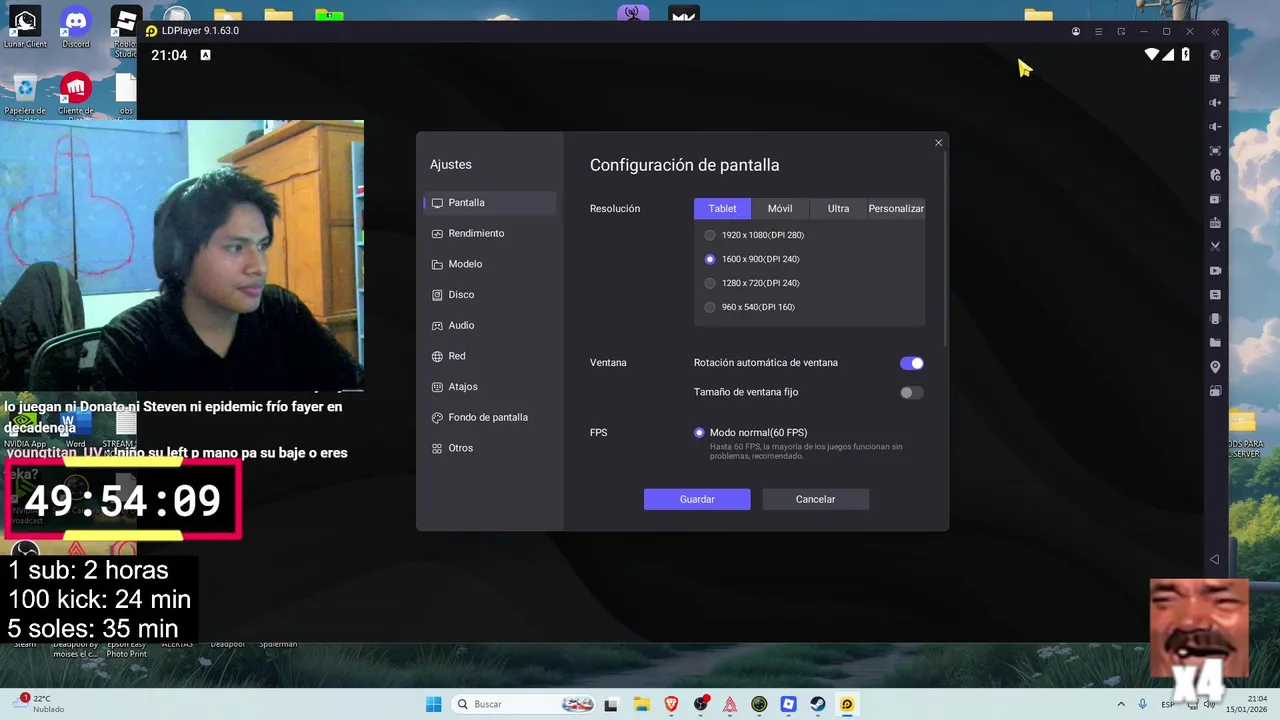Click Roblox icon on the taskbar
Image resolution: width=1280 pixels, height=720 pixels.
tap(788, 704)
